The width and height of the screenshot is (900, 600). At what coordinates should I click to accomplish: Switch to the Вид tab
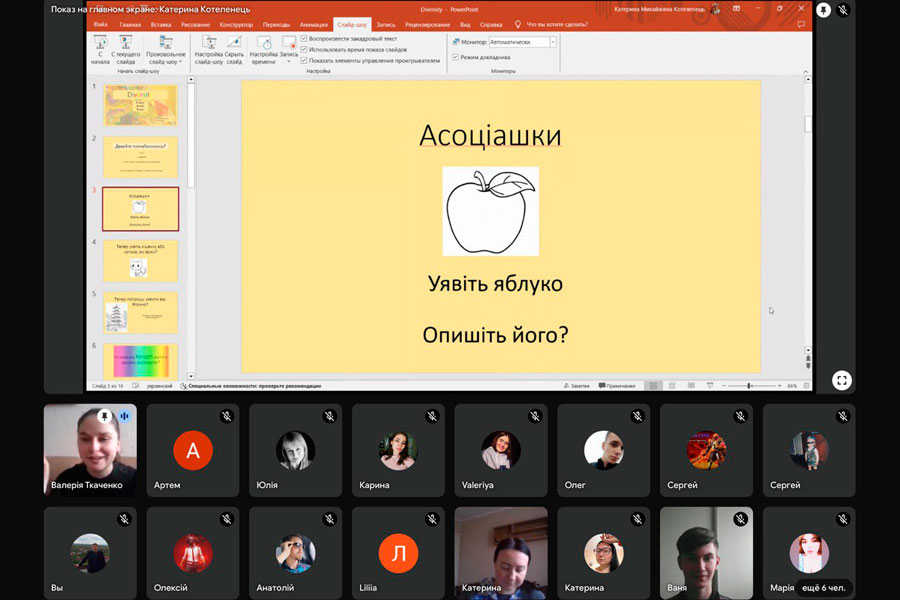point(465,25)
